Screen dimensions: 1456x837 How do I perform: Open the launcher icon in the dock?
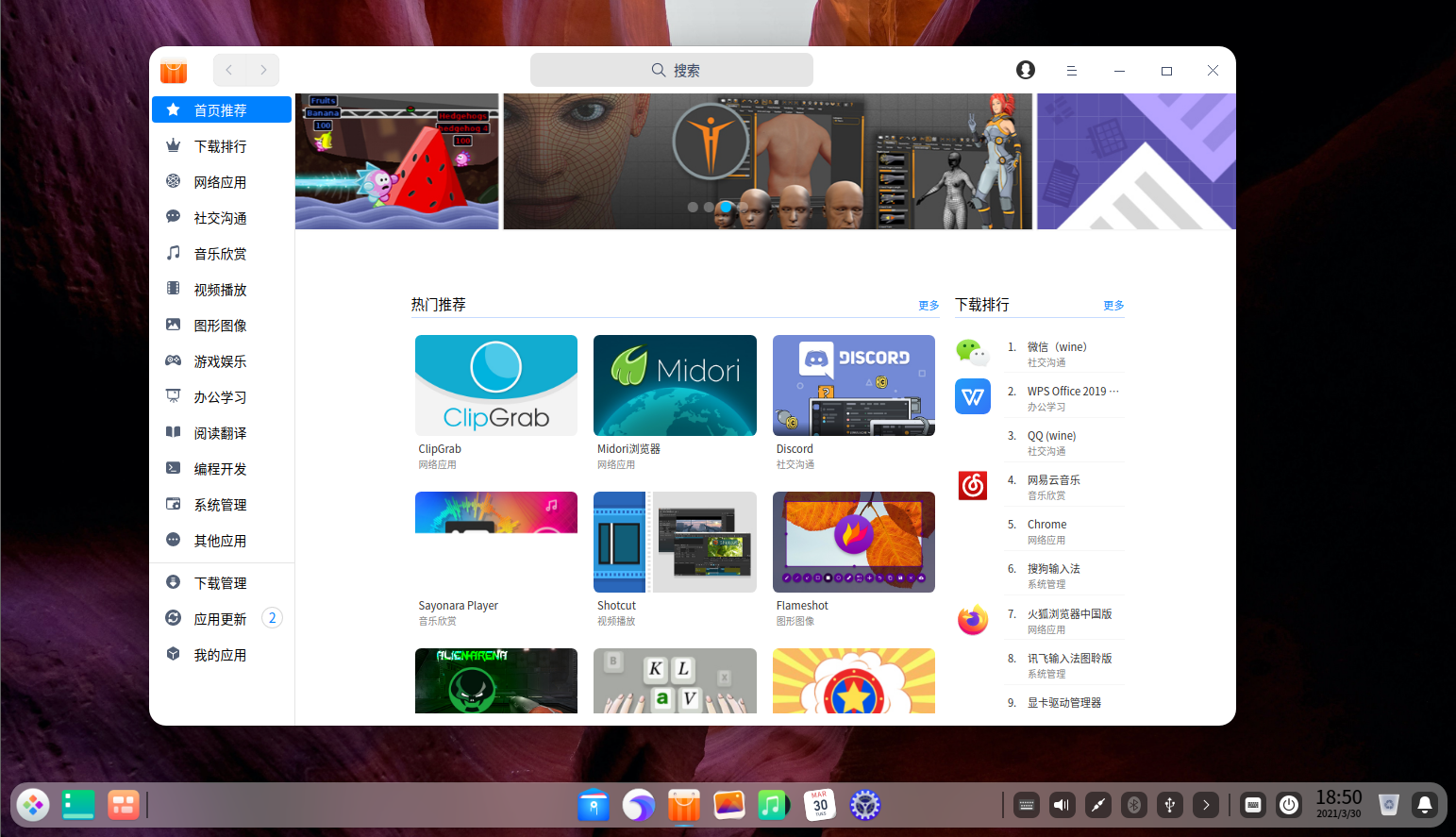(x=33, y=805)
